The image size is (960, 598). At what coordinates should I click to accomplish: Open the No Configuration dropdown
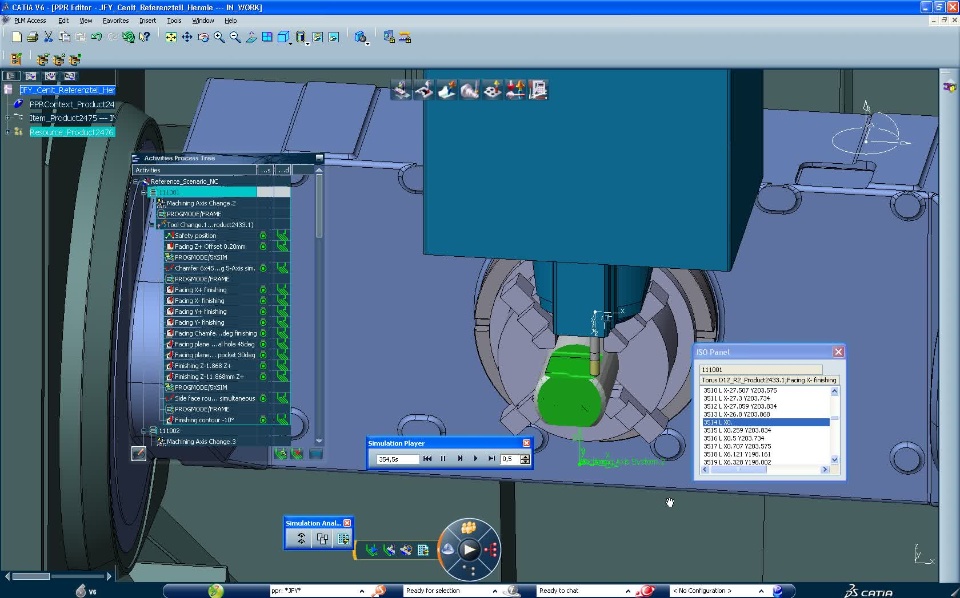[x=761, y=591]
